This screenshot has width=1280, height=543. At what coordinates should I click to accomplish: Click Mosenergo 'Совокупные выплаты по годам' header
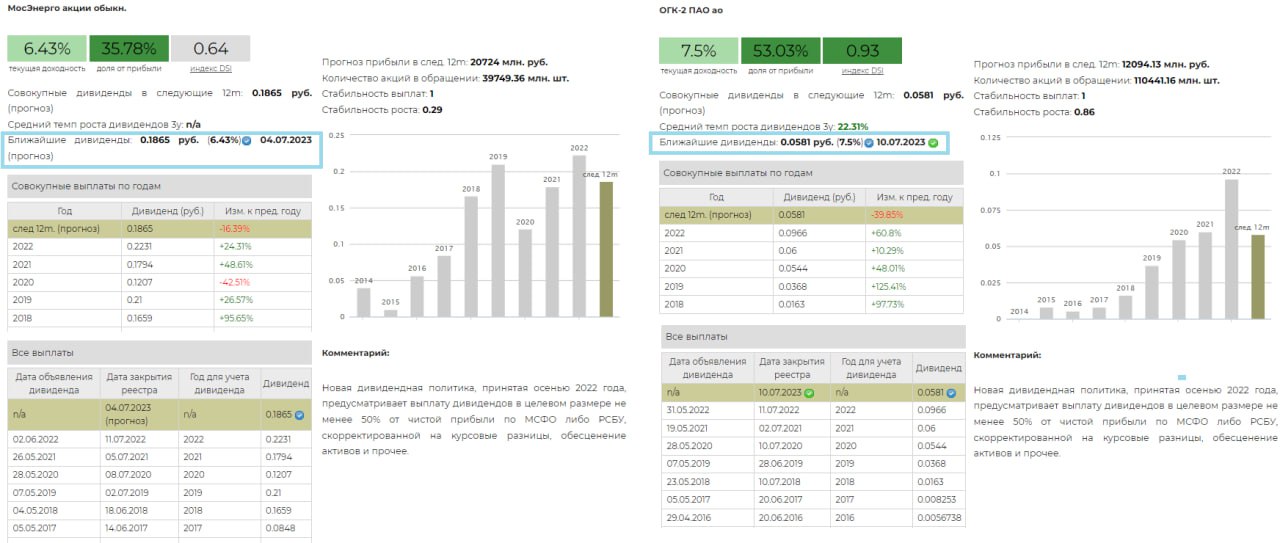click(x=159, y=186)
